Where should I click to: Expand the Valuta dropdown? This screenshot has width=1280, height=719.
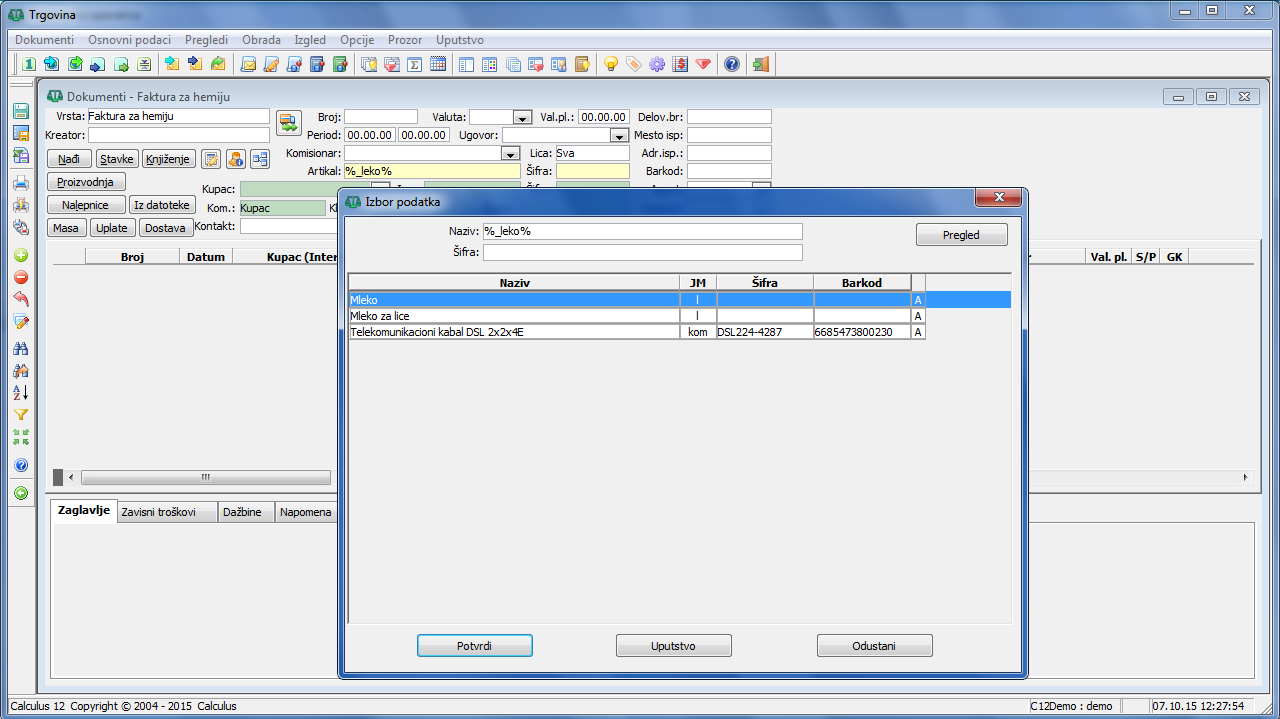(521, 117)
